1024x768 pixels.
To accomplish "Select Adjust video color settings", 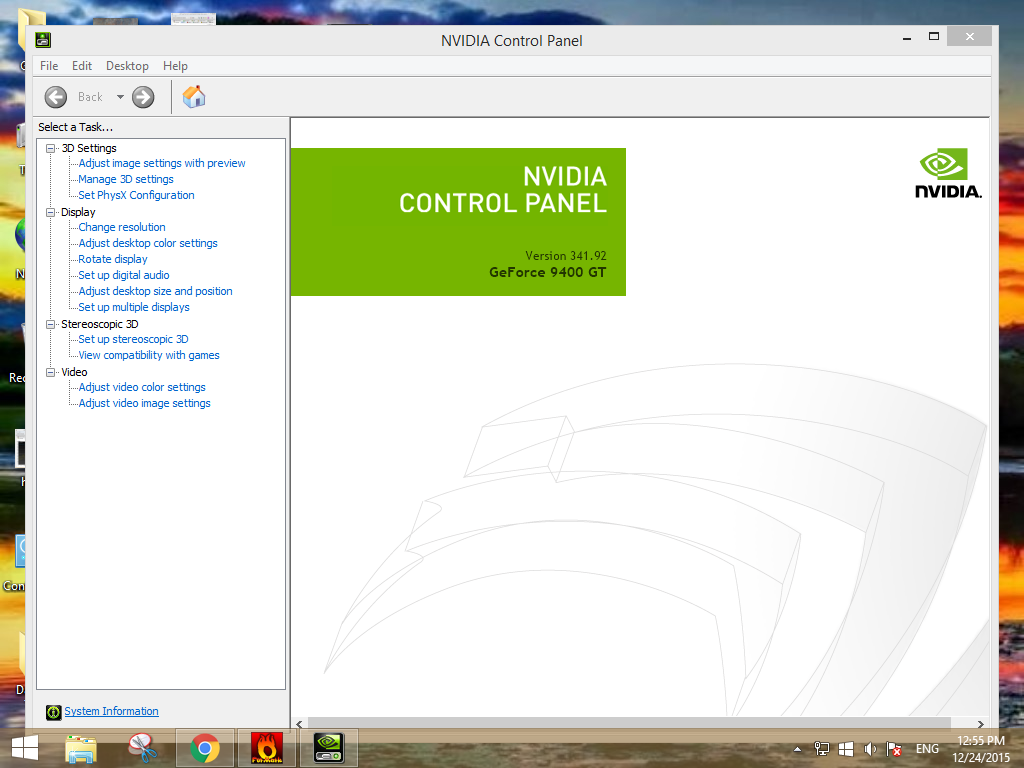I will [142, 387].
